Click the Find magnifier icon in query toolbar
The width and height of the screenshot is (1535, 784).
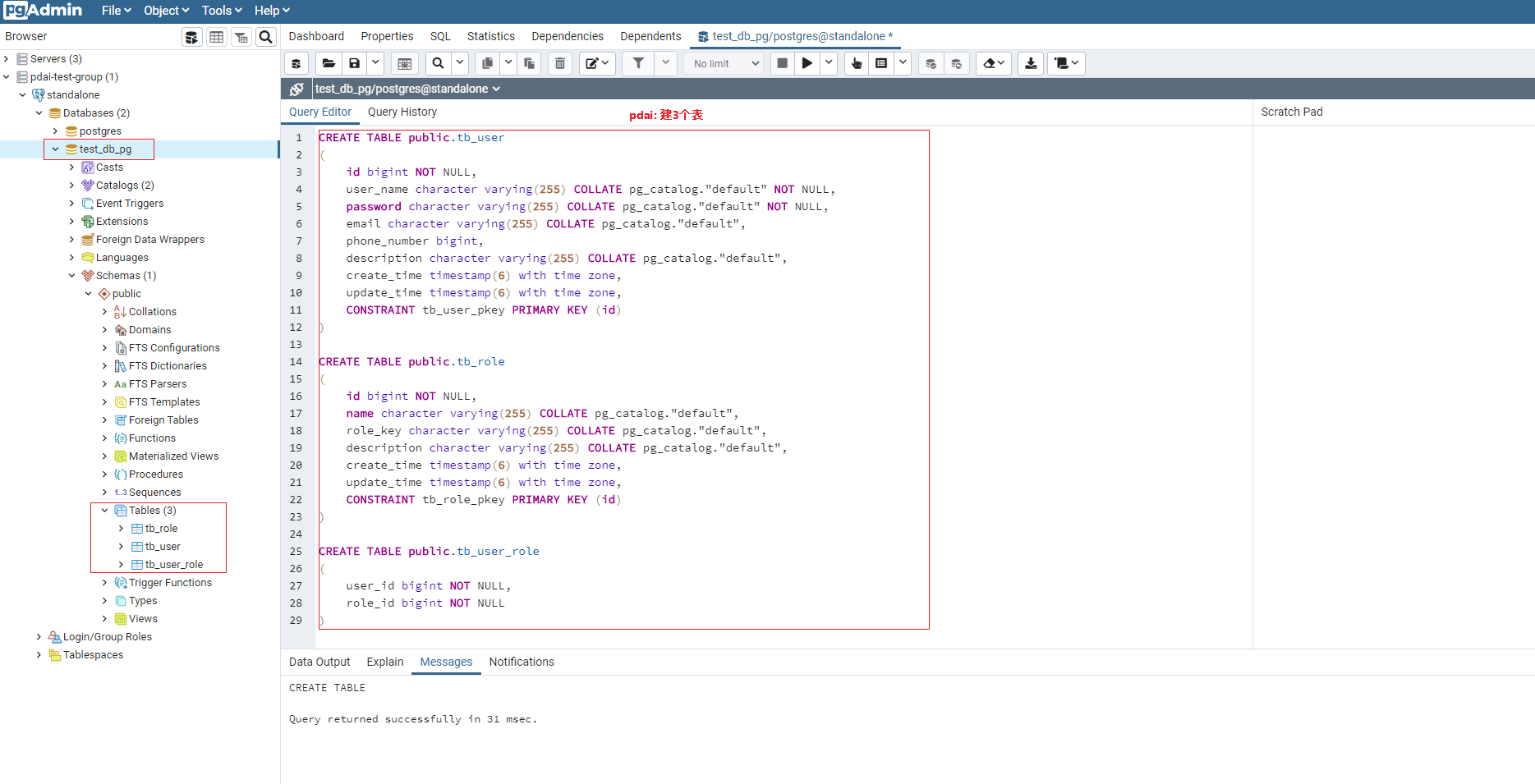439,63
